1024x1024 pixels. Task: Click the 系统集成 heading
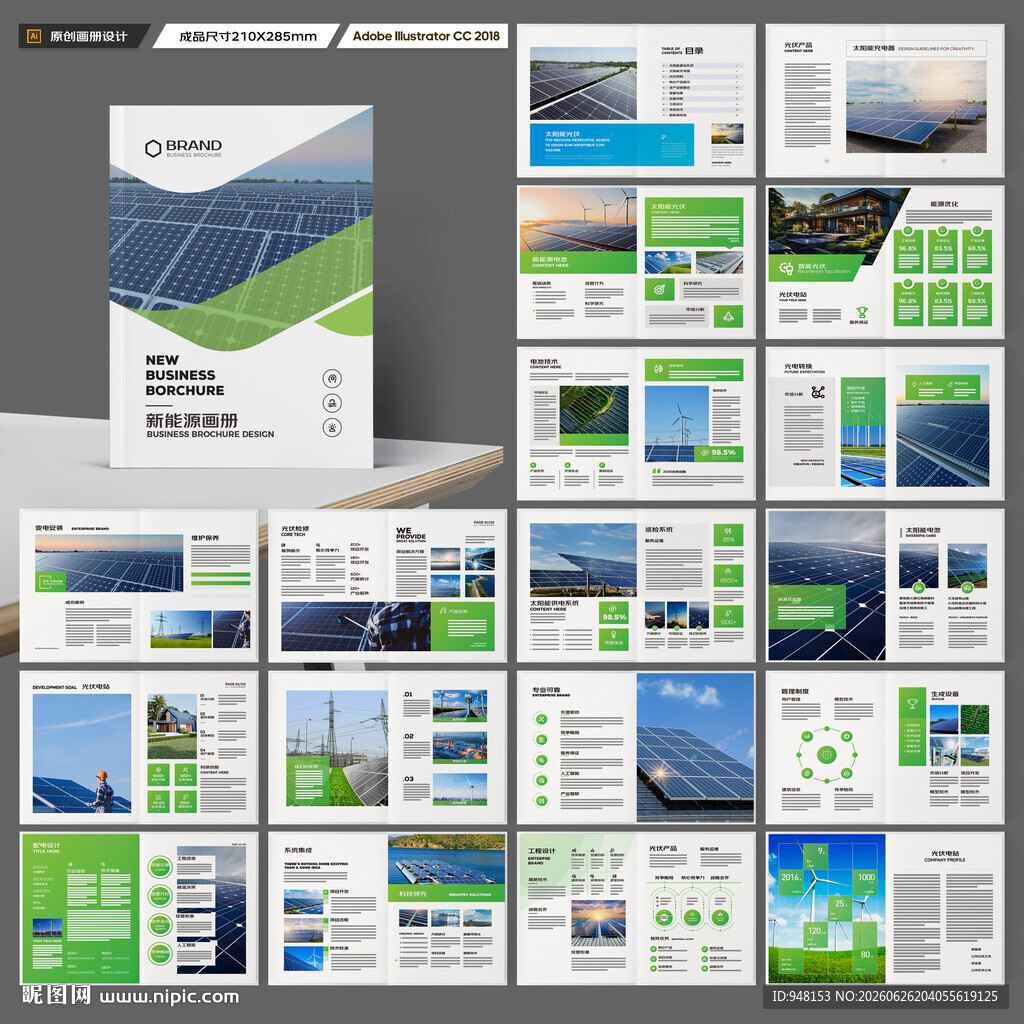click(298, 850)
